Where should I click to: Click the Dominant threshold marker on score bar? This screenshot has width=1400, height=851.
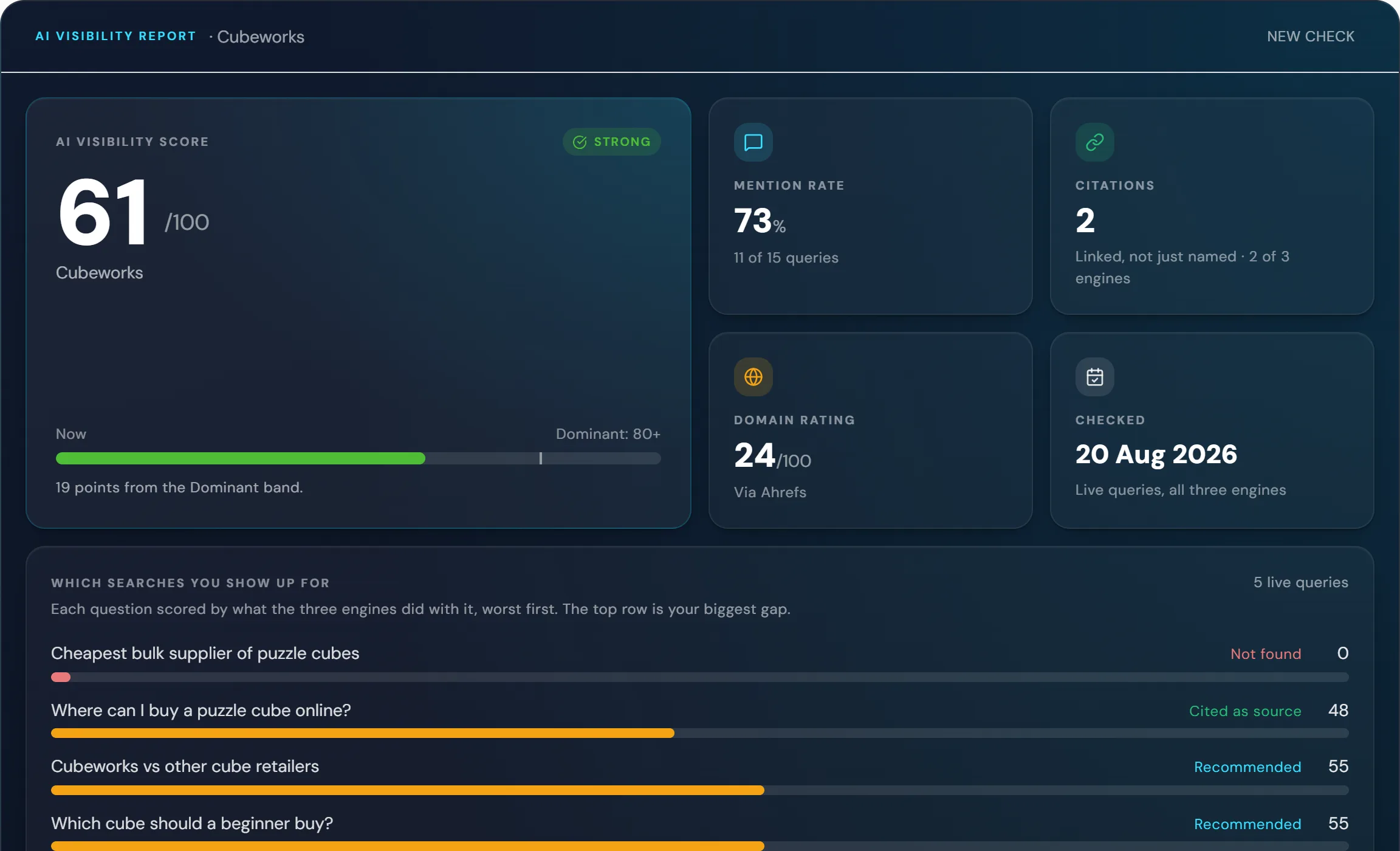pyautogui.click(x=540, y=458)
